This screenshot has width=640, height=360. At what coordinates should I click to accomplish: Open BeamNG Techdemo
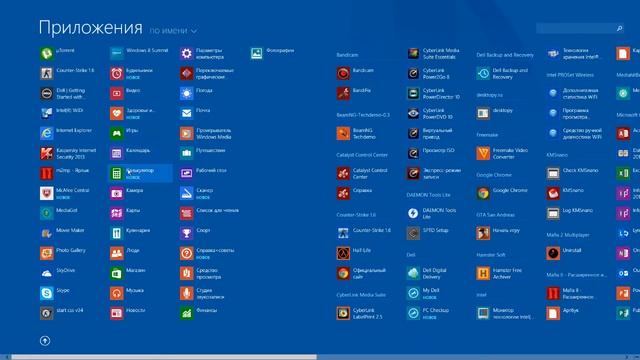click(x=356, y=133)
